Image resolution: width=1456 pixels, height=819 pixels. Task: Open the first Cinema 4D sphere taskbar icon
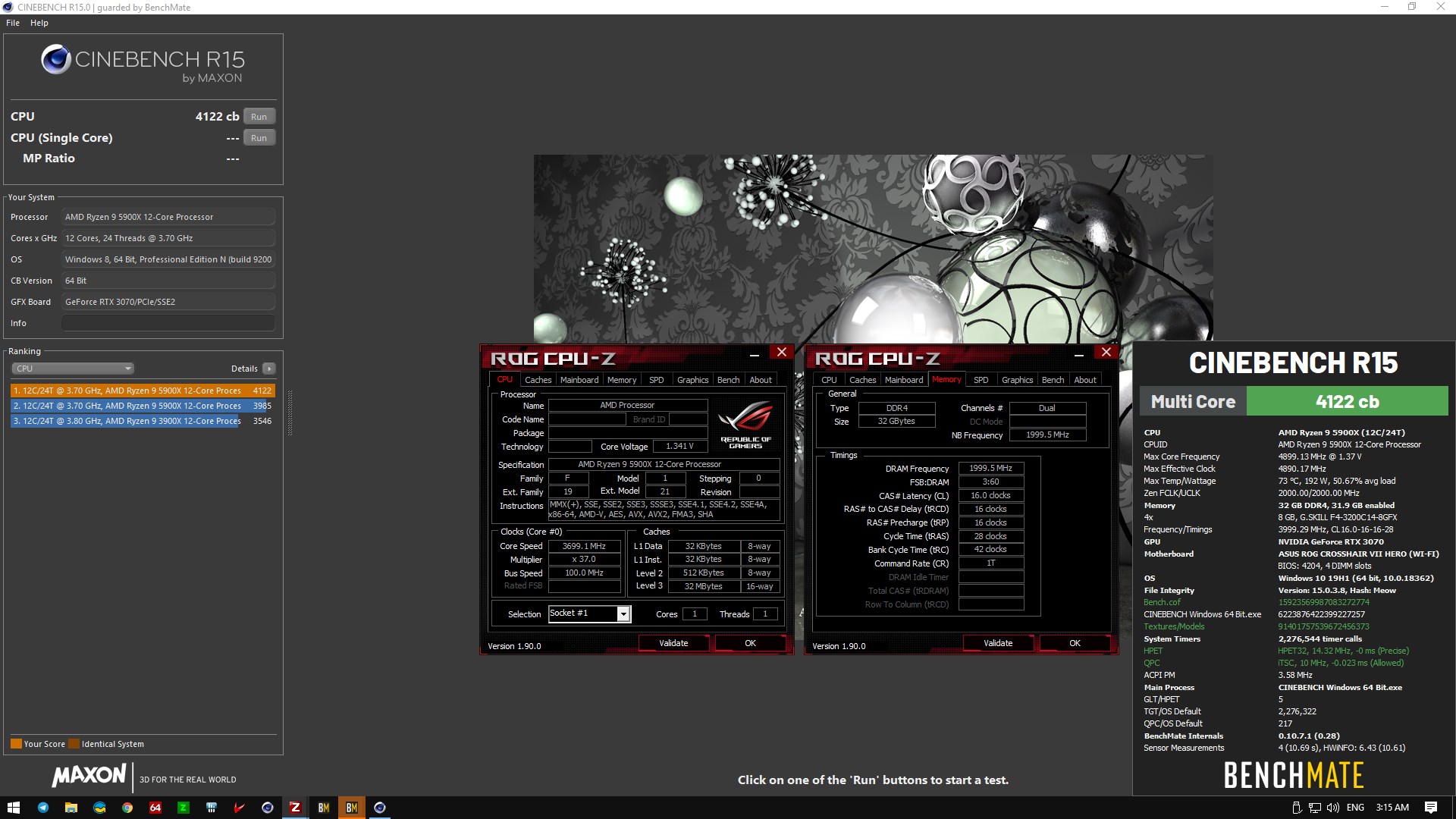pos(267,808)
